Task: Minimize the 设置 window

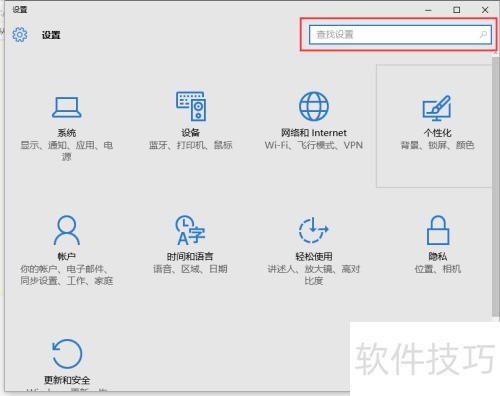Action: [428, 10]
